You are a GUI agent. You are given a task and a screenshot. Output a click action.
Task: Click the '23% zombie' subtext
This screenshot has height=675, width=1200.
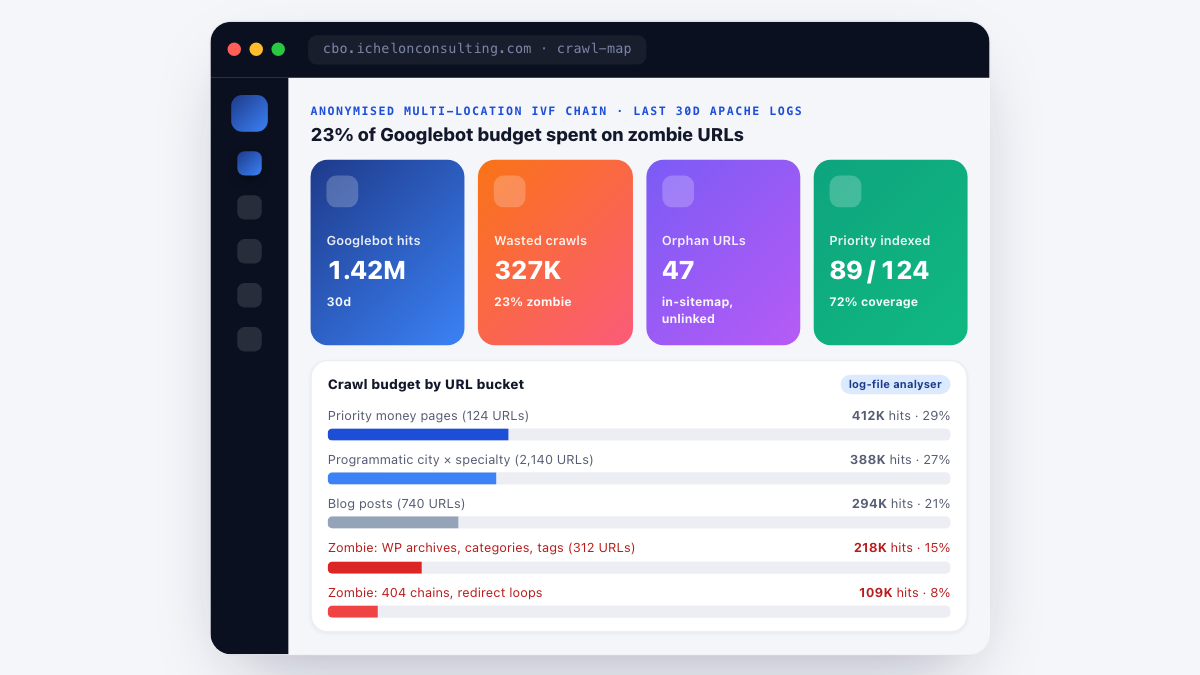pyautogui.click(x=533, y=301)
